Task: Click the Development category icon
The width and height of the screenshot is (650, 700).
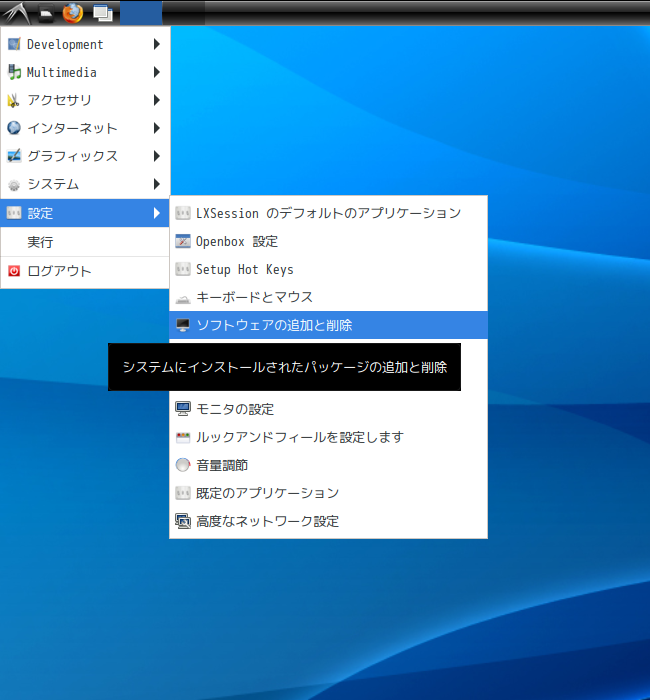Action: (x=14, y=44)
